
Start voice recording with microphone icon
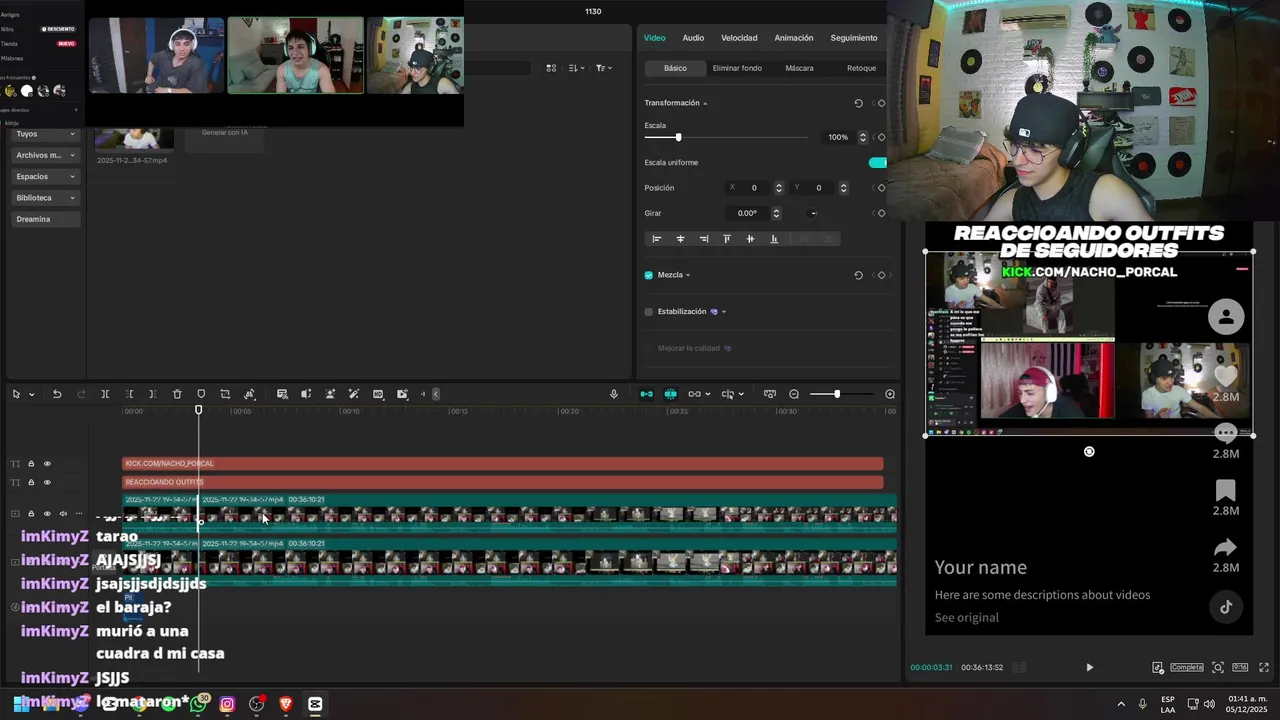point(614,394)
